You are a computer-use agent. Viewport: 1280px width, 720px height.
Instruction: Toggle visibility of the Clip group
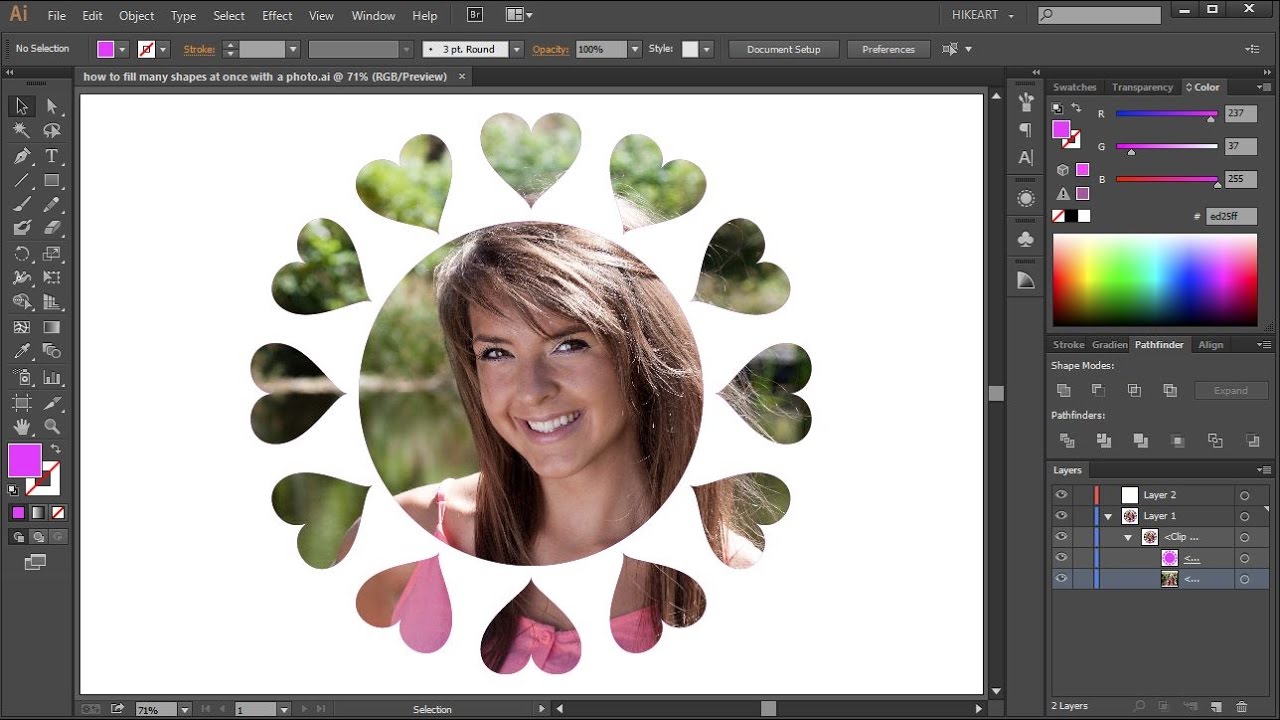tap(1061, 537)
